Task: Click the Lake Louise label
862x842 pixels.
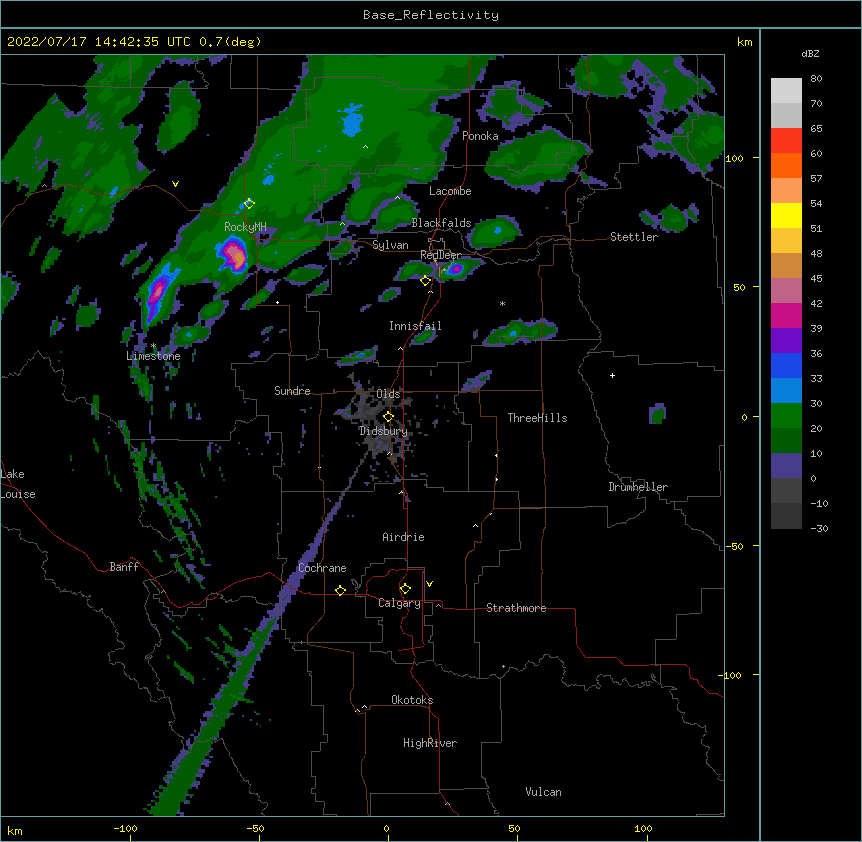Action: [x=18, y=484]
